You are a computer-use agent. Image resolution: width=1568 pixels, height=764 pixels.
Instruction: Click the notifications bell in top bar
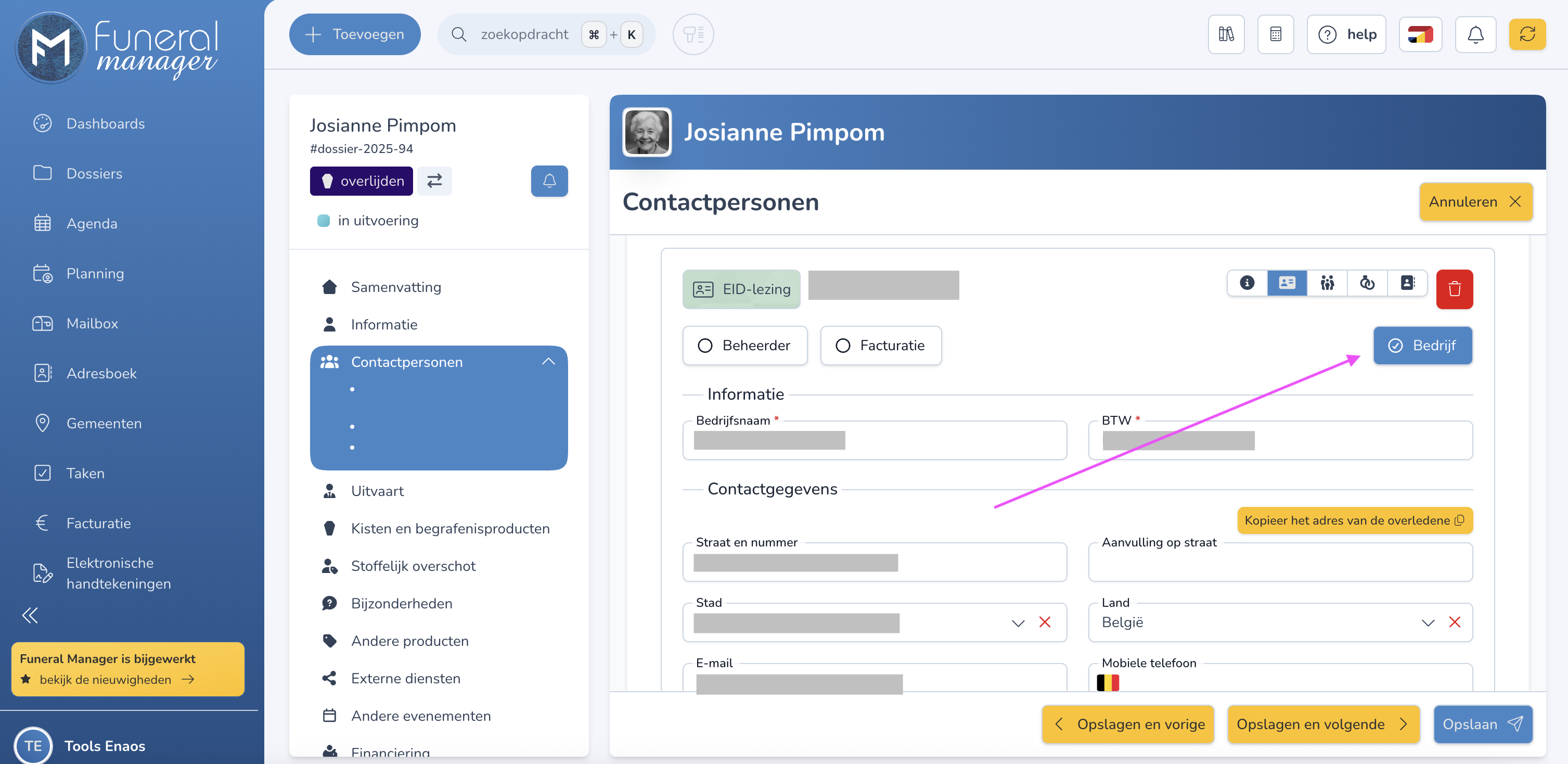tap(1475, 35)
